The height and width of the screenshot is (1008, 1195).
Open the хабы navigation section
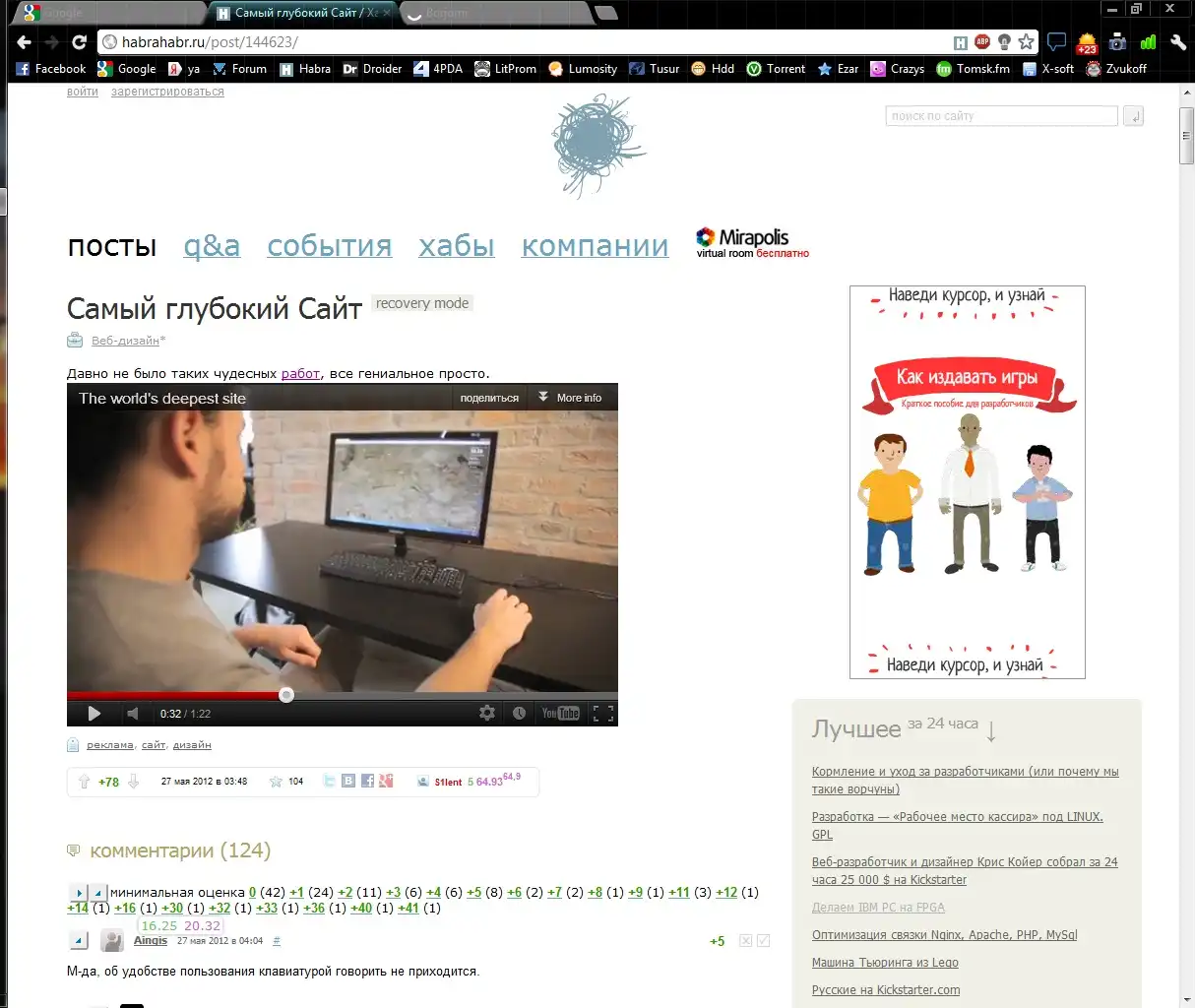point(456,246)
